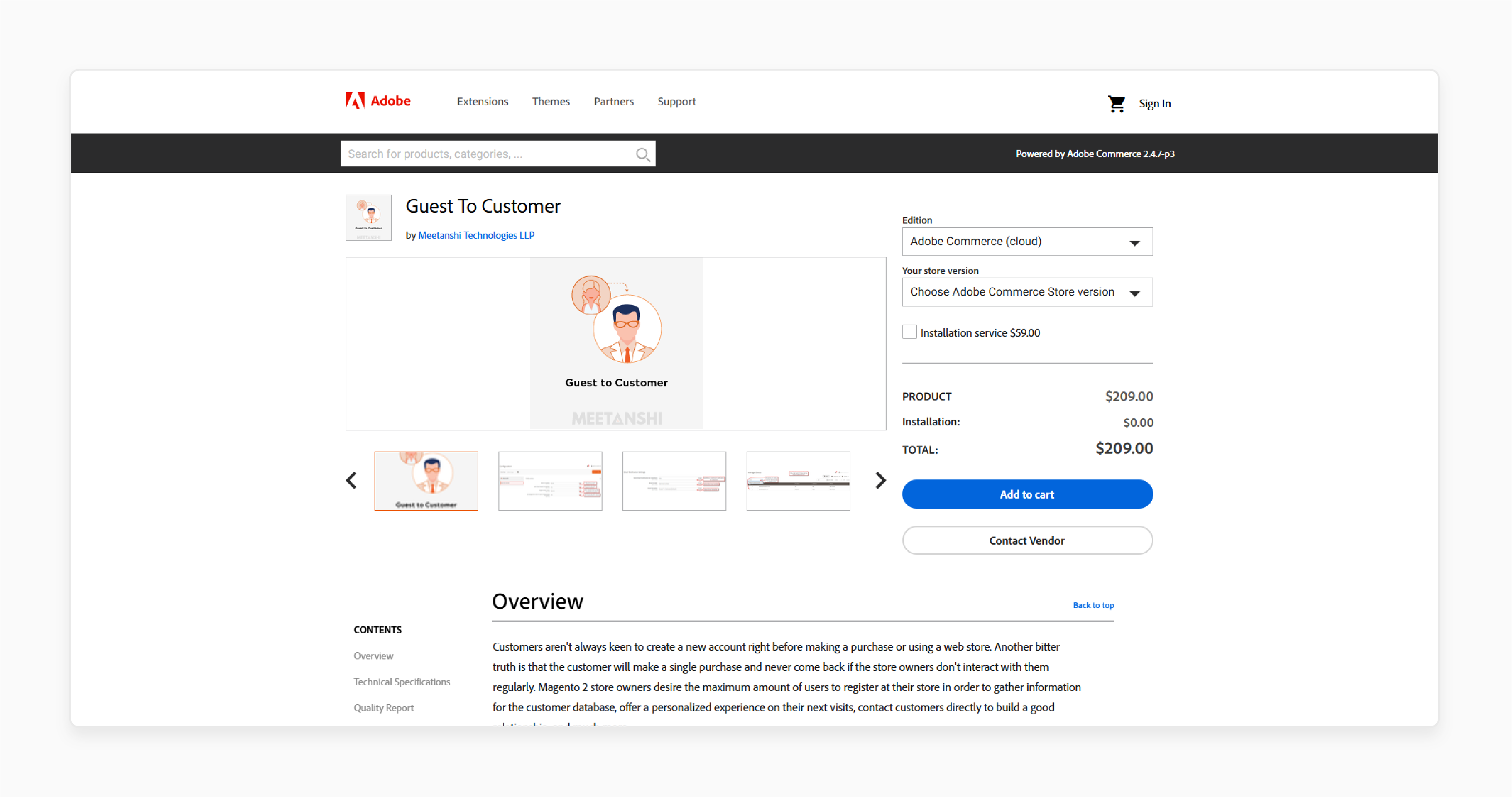1512x797 pixels.
Task: Click the Guest To Customer product icon
Action: click(369, 218)
